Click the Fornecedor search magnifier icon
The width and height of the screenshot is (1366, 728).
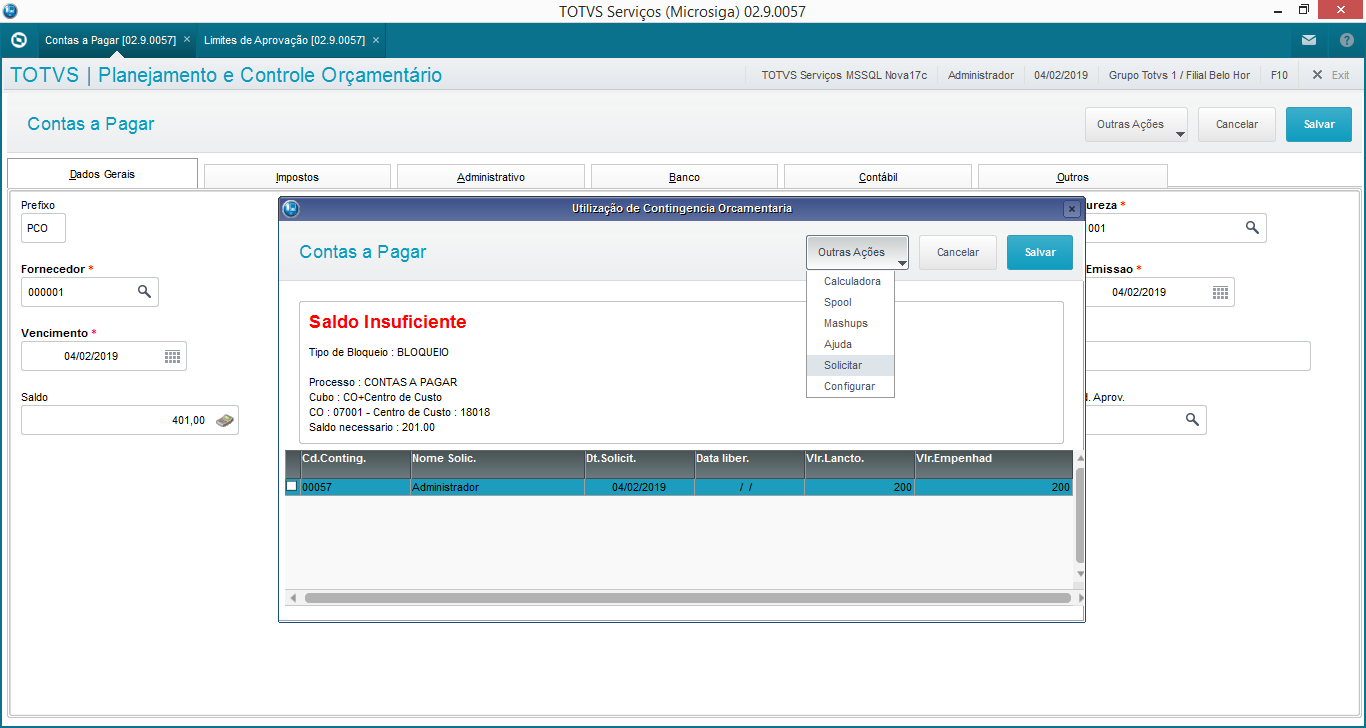[x=144, y=291]
